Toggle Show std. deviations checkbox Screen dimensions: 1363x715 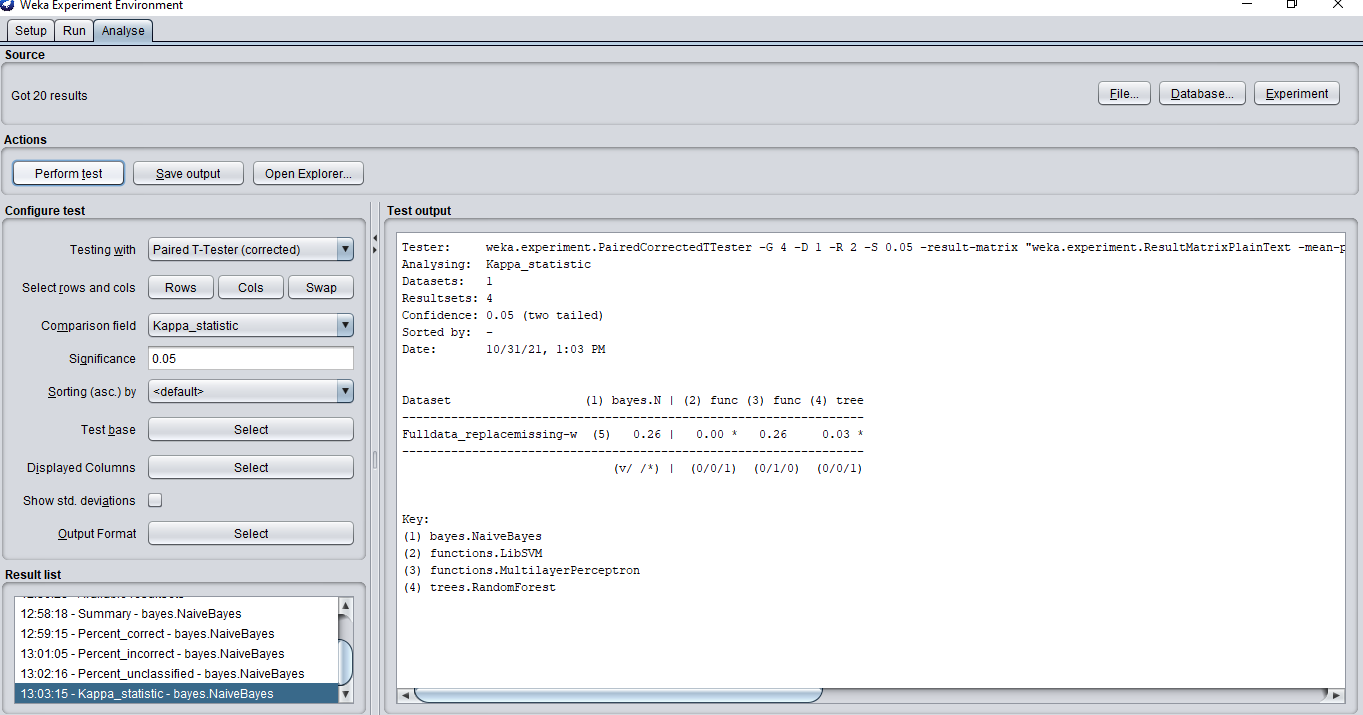pyautogui.click(x=155, y=500)
